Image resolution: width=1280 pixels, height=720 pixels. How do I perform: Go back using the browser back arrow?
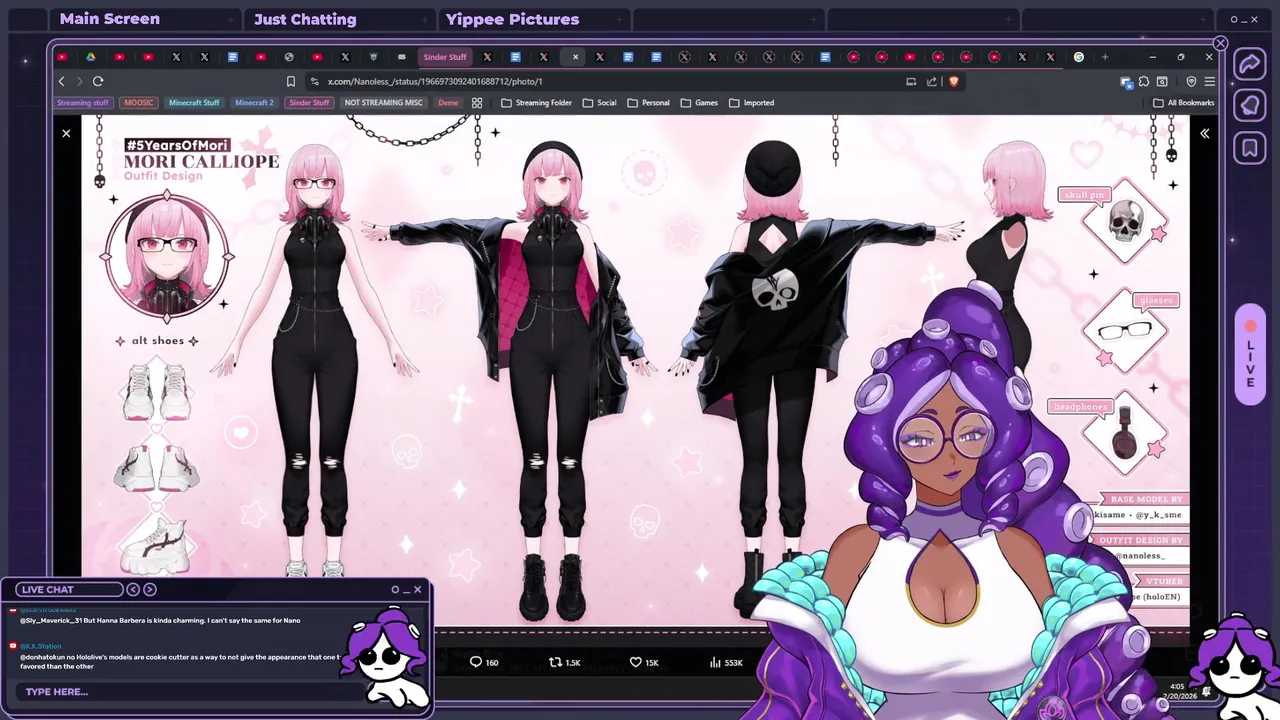[62, 81]
